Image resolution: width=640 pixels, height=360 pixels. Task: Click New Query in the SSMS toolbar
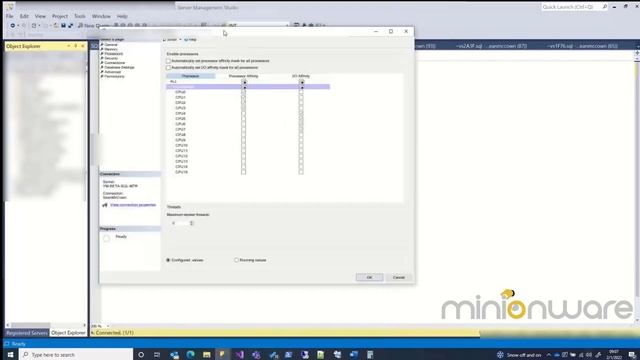(93, 25)
